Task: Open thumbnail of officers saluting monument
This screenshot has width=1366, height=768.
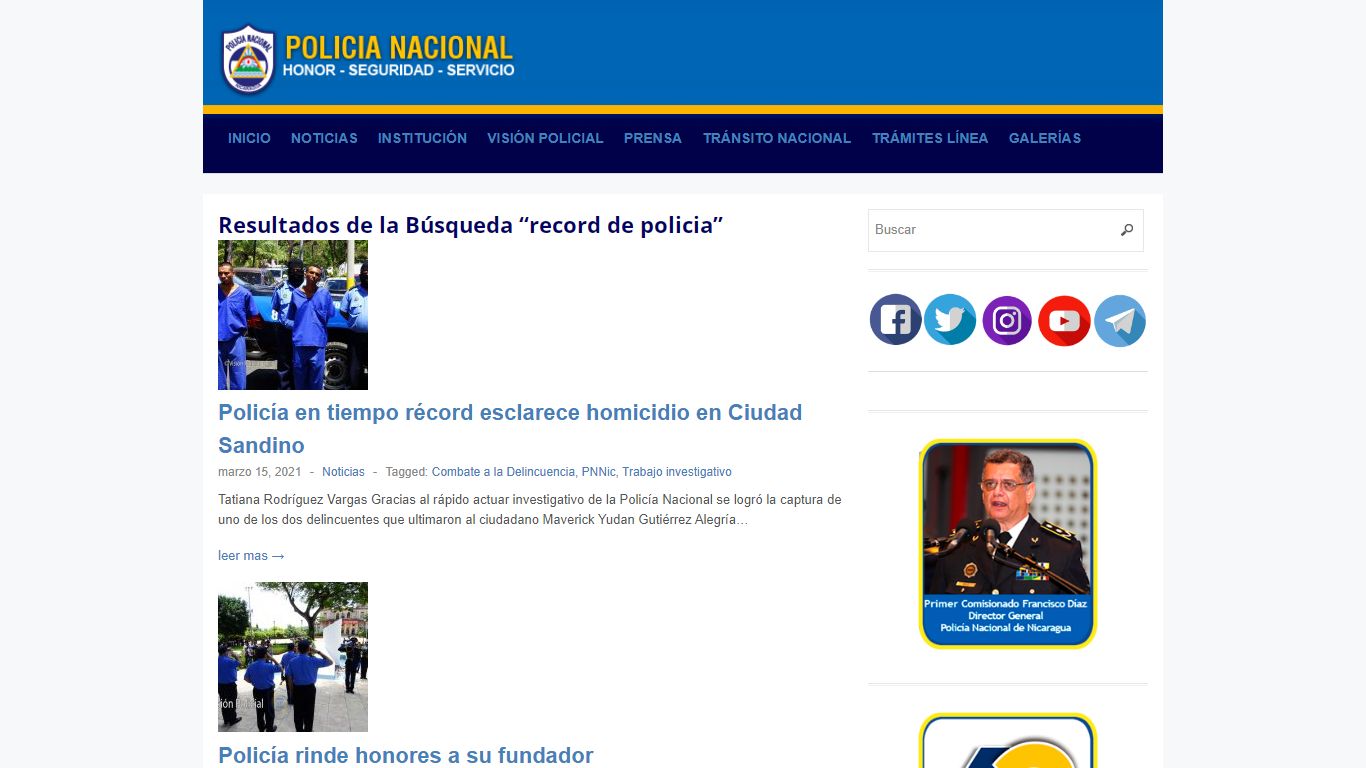Action: click(293, 657)
